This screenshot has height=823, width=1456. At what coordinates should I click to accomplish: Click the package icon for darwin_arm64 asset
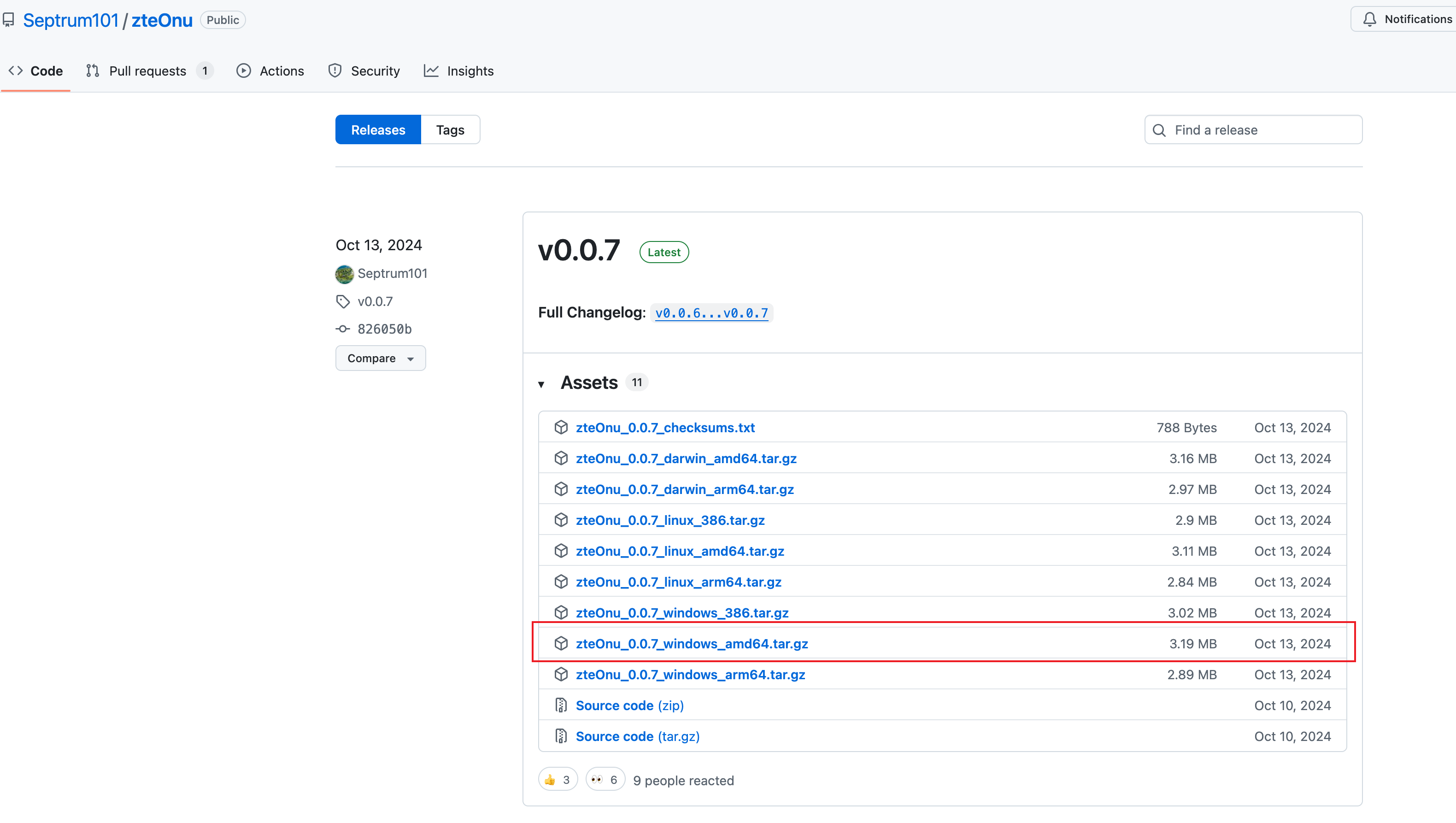tap(561, 489)
